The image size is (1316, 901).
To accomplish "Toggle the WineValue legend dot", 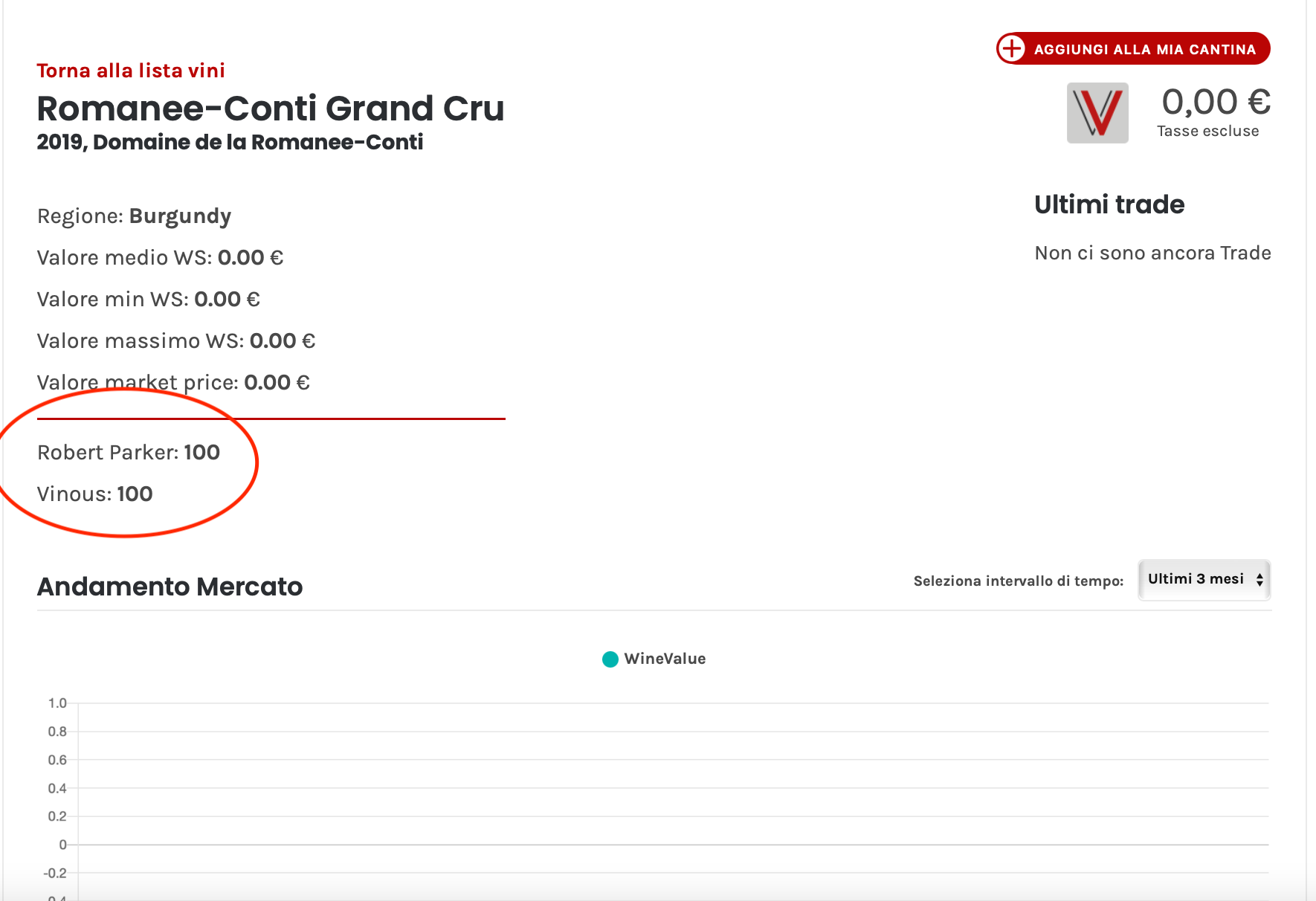I will 610,659.
